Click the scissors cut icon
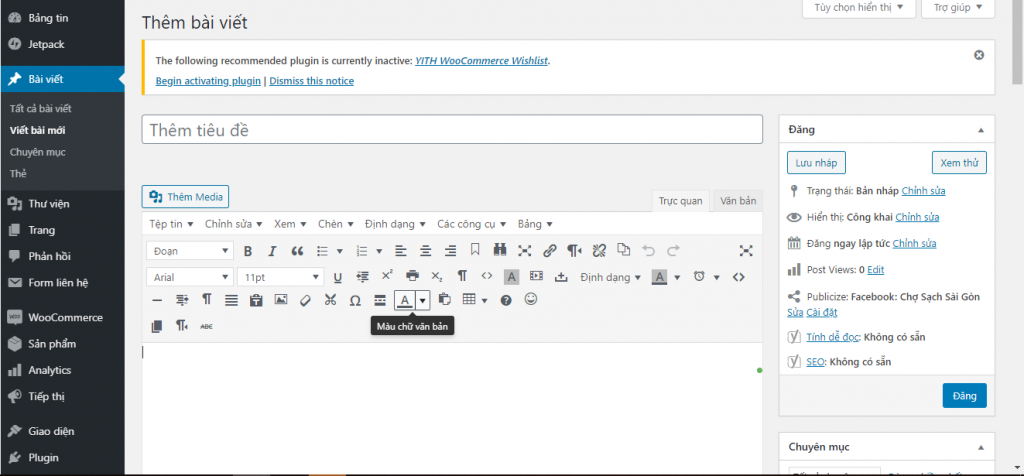 coord(330,300)
